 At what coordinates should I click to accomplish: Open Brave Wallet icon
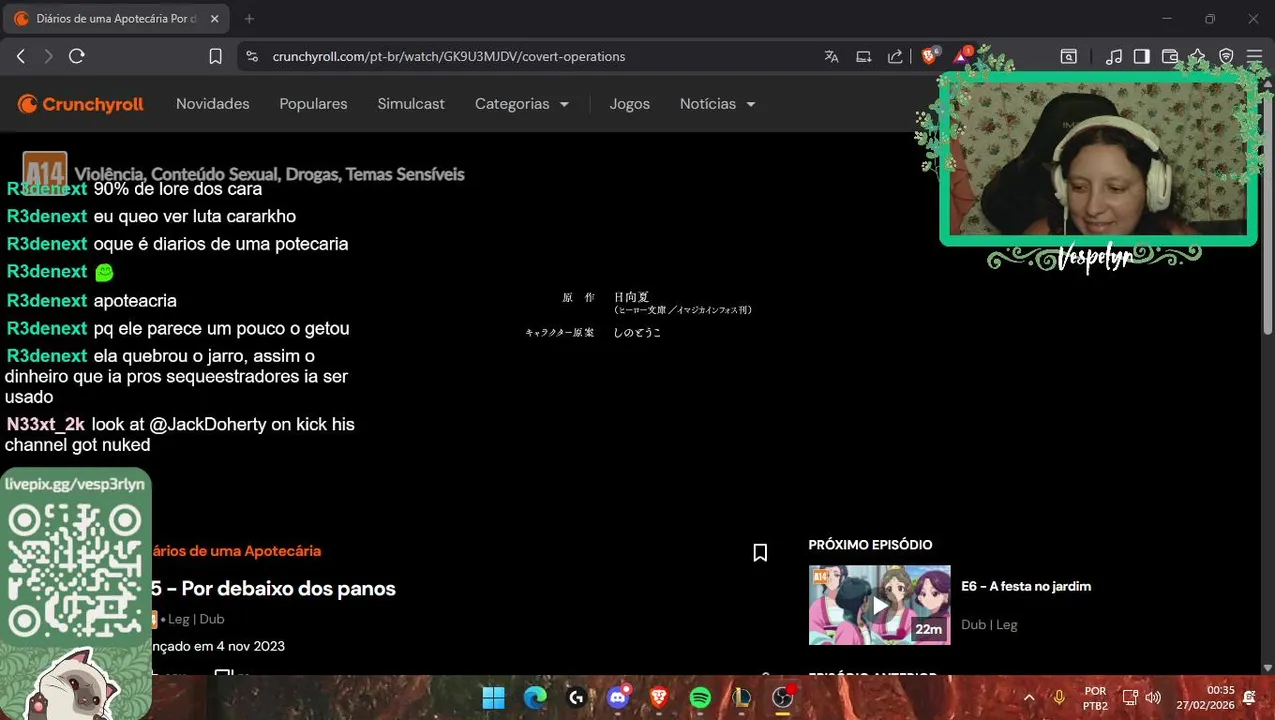coord(1169,57)
